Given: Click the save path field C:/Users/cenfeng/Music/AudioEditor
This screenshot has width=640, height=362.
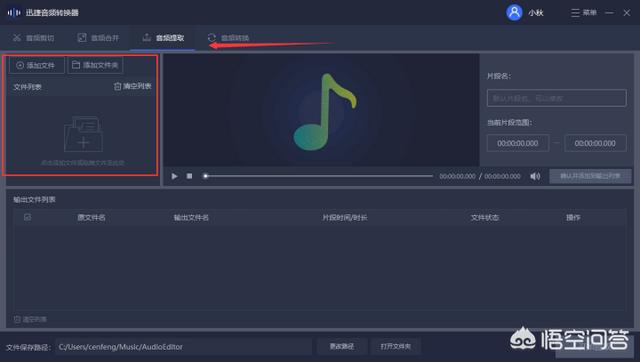Looking at the screenshot, I should pos(184,347).
